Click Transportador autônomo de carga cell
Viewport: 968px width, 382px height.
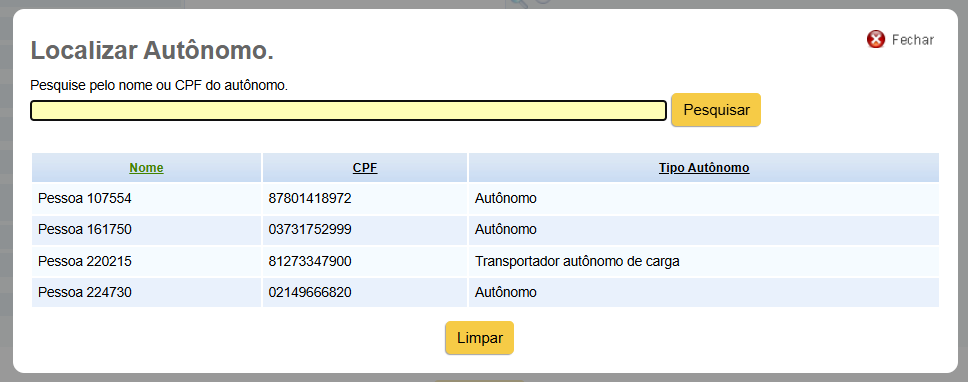(577, 261)
